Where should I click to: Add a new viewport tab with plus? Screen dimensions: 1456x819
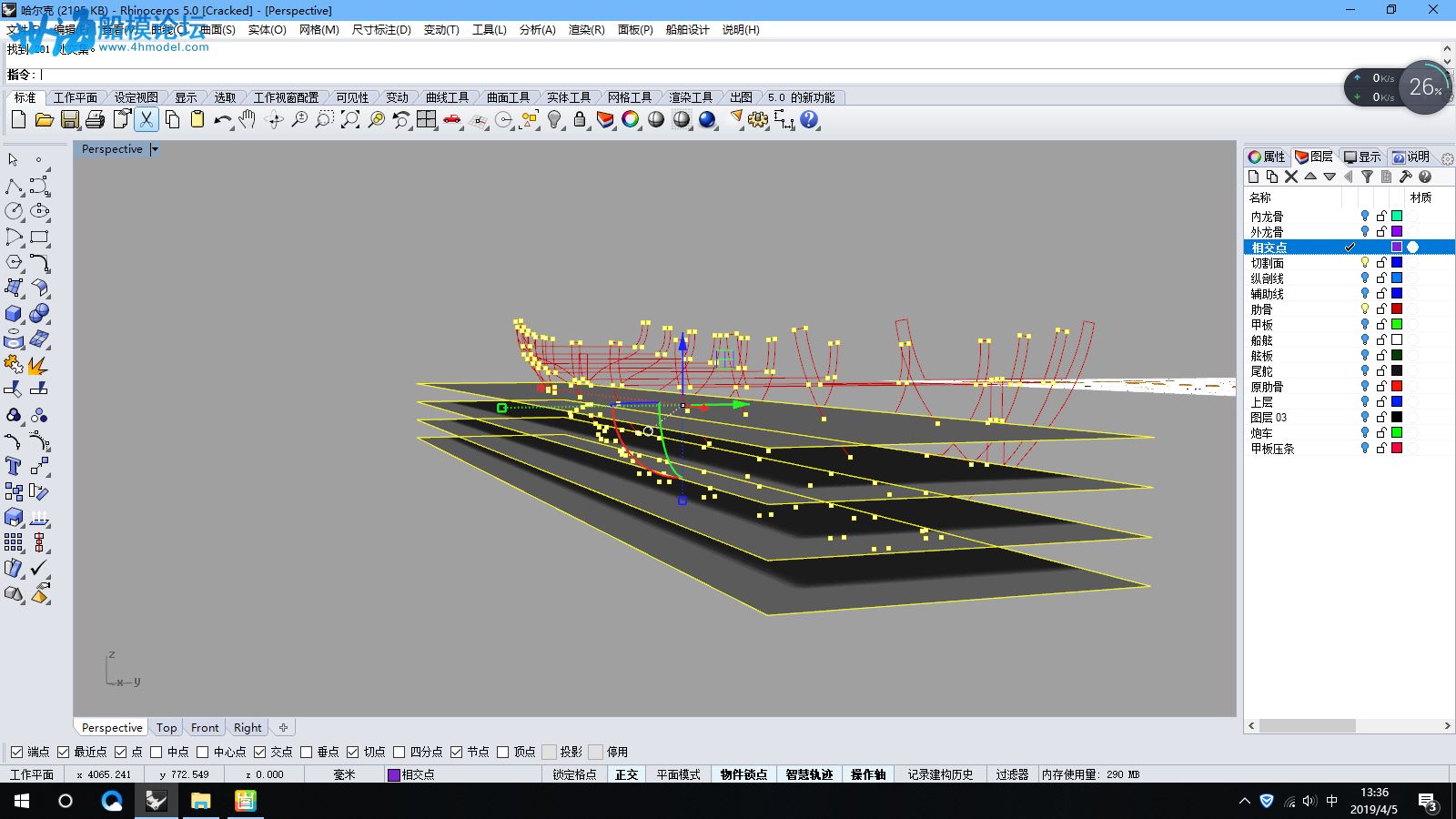(283, 728)
